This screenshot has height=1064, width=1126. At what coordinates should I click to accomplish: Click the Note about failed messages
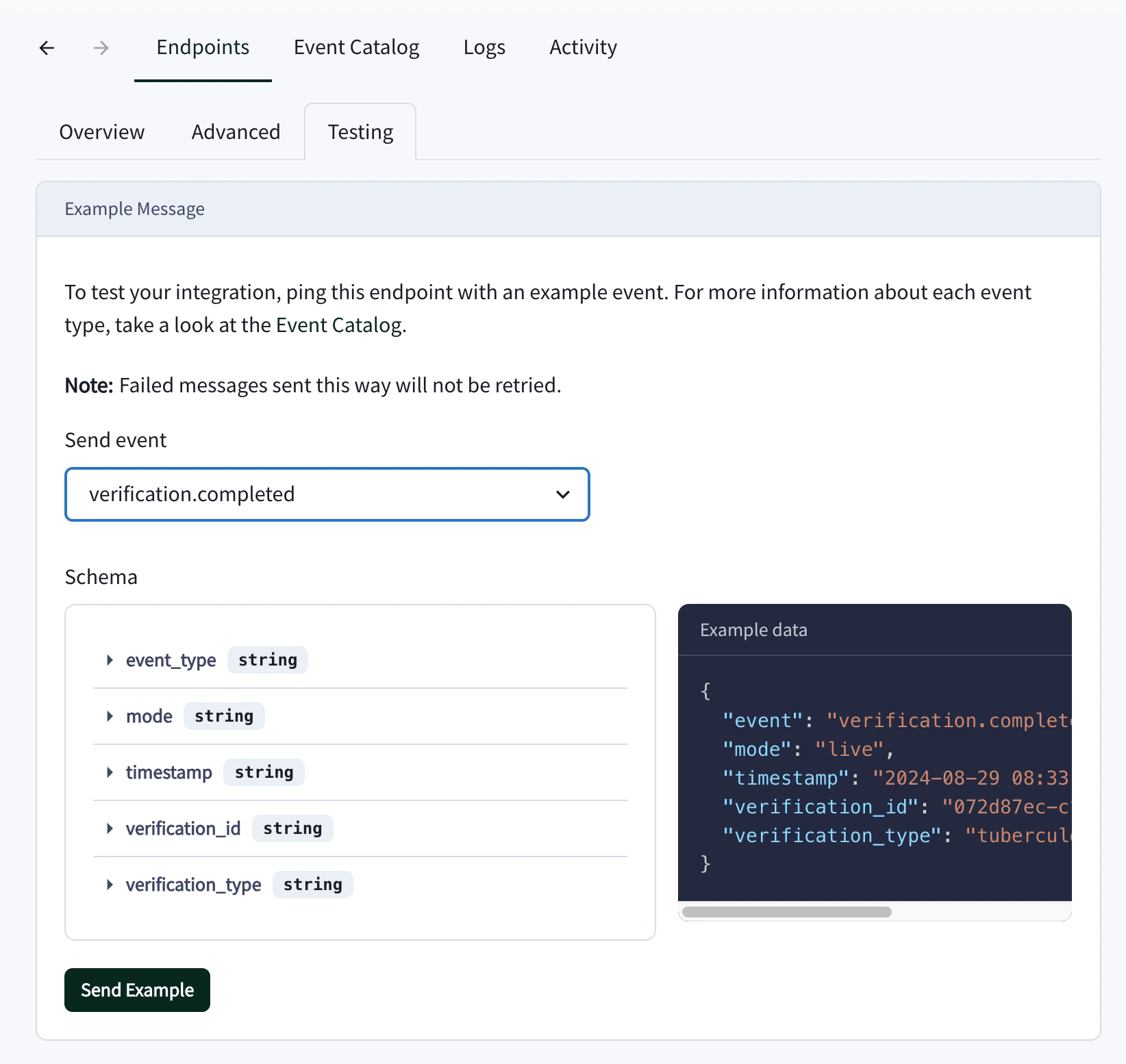(x=313, y=385)
